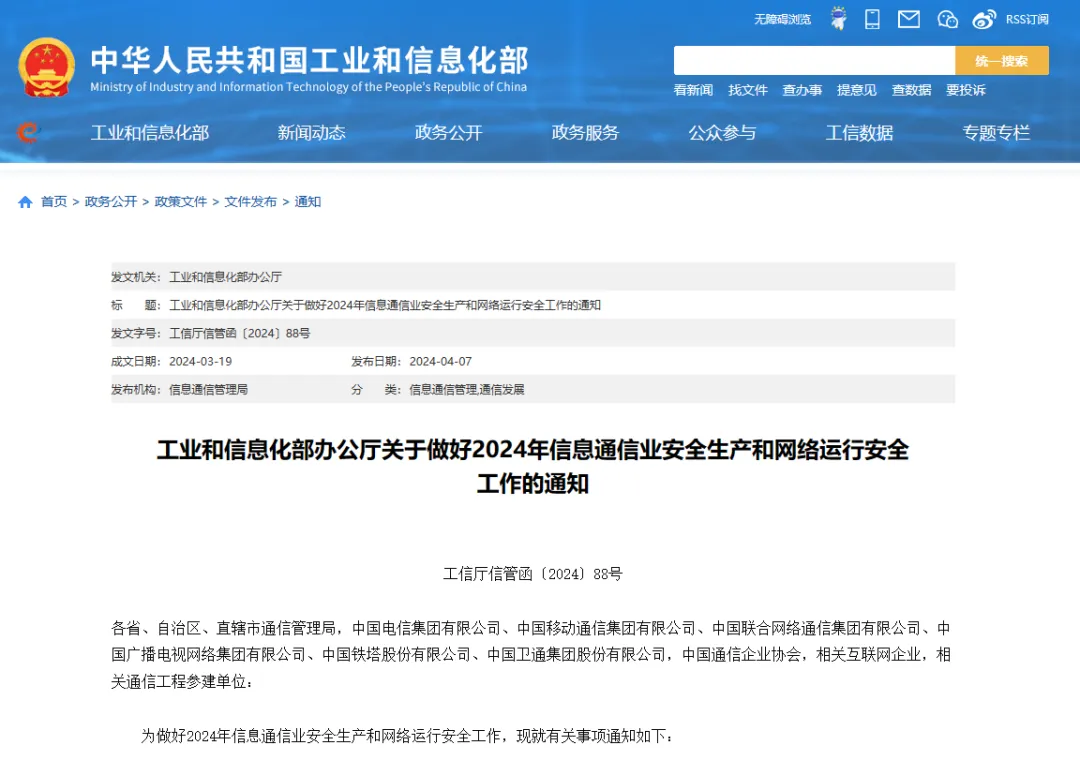This screenshot has height=775, width=1080.
Task: Open 政策文件 in the breadcrumb
Action: (181, 202)
